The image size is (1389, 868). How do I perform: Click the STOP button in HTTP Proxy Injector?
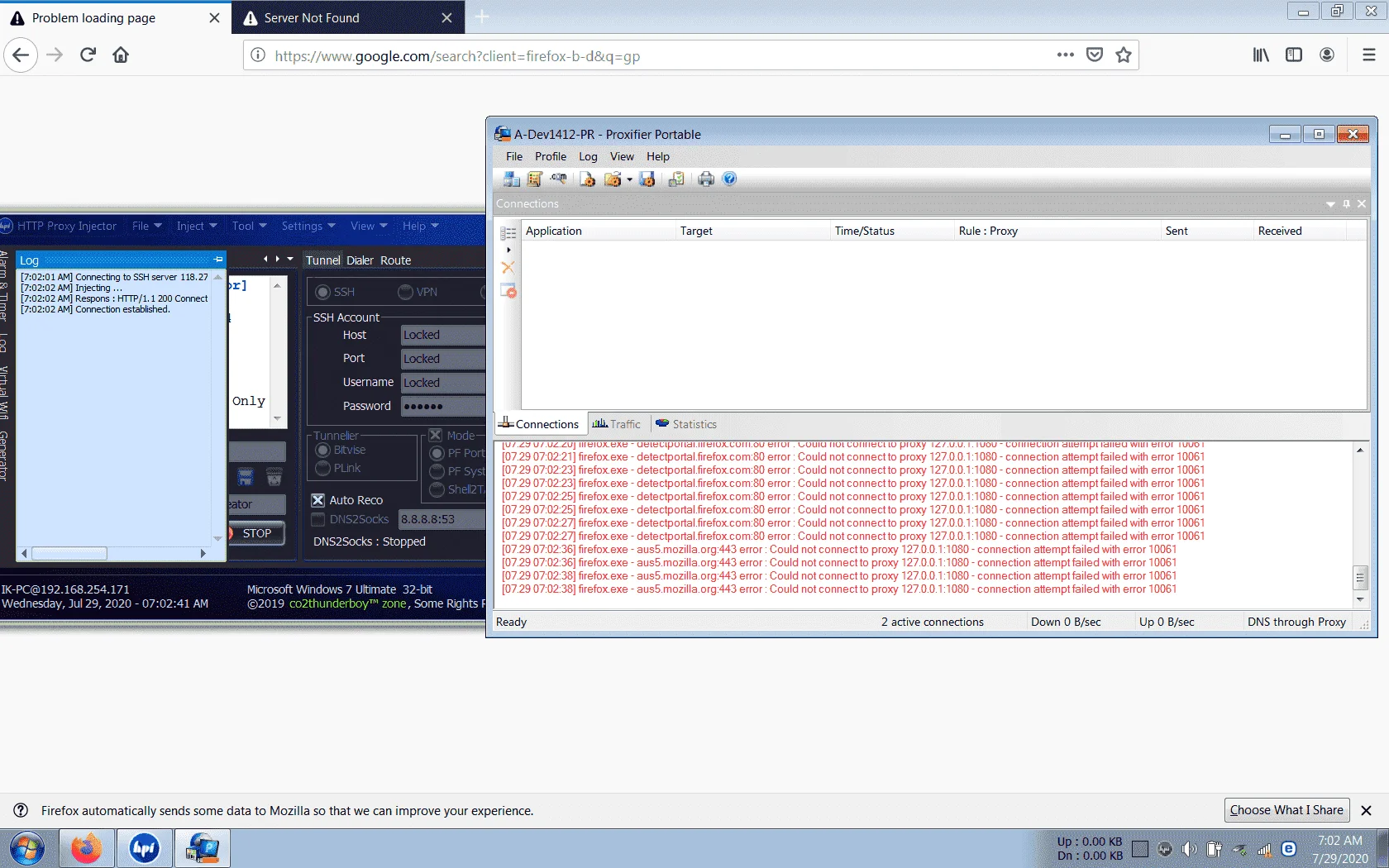pyautogui.click(x=257, y=533)
